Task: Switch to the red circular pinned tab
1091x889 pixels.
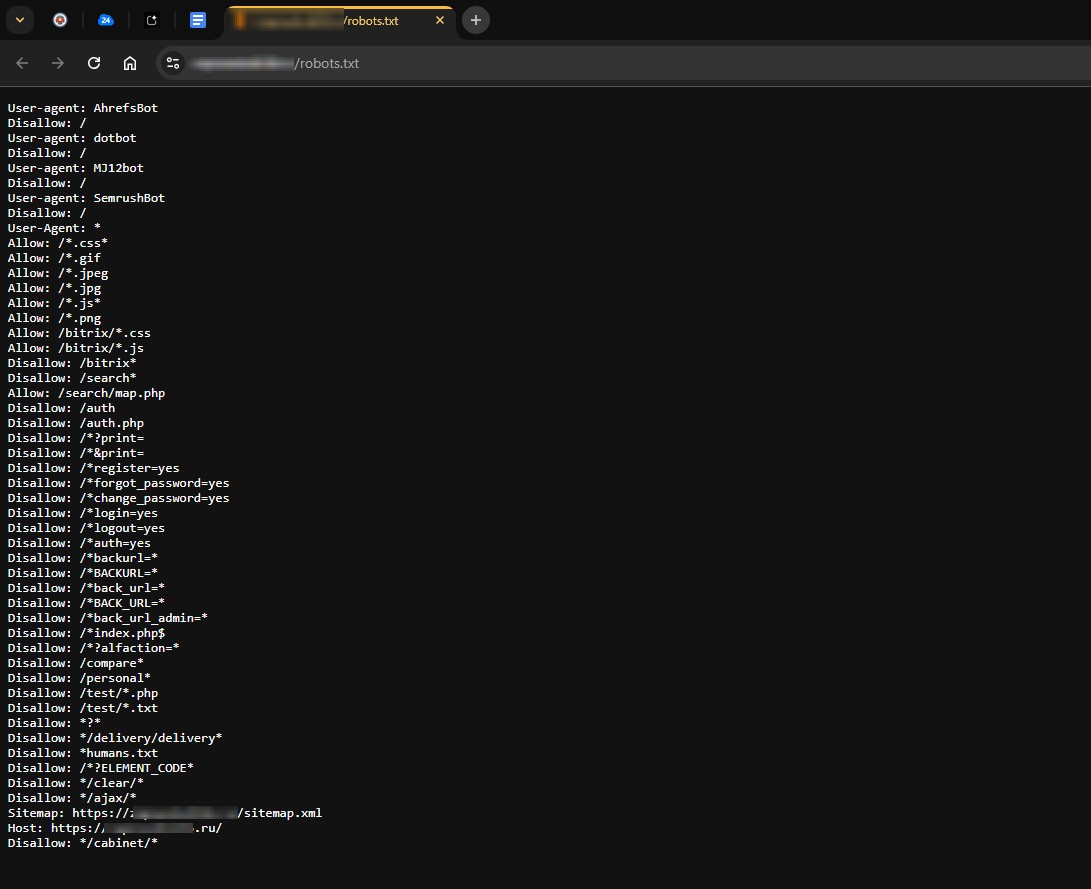Action: [x=61, y=20]
